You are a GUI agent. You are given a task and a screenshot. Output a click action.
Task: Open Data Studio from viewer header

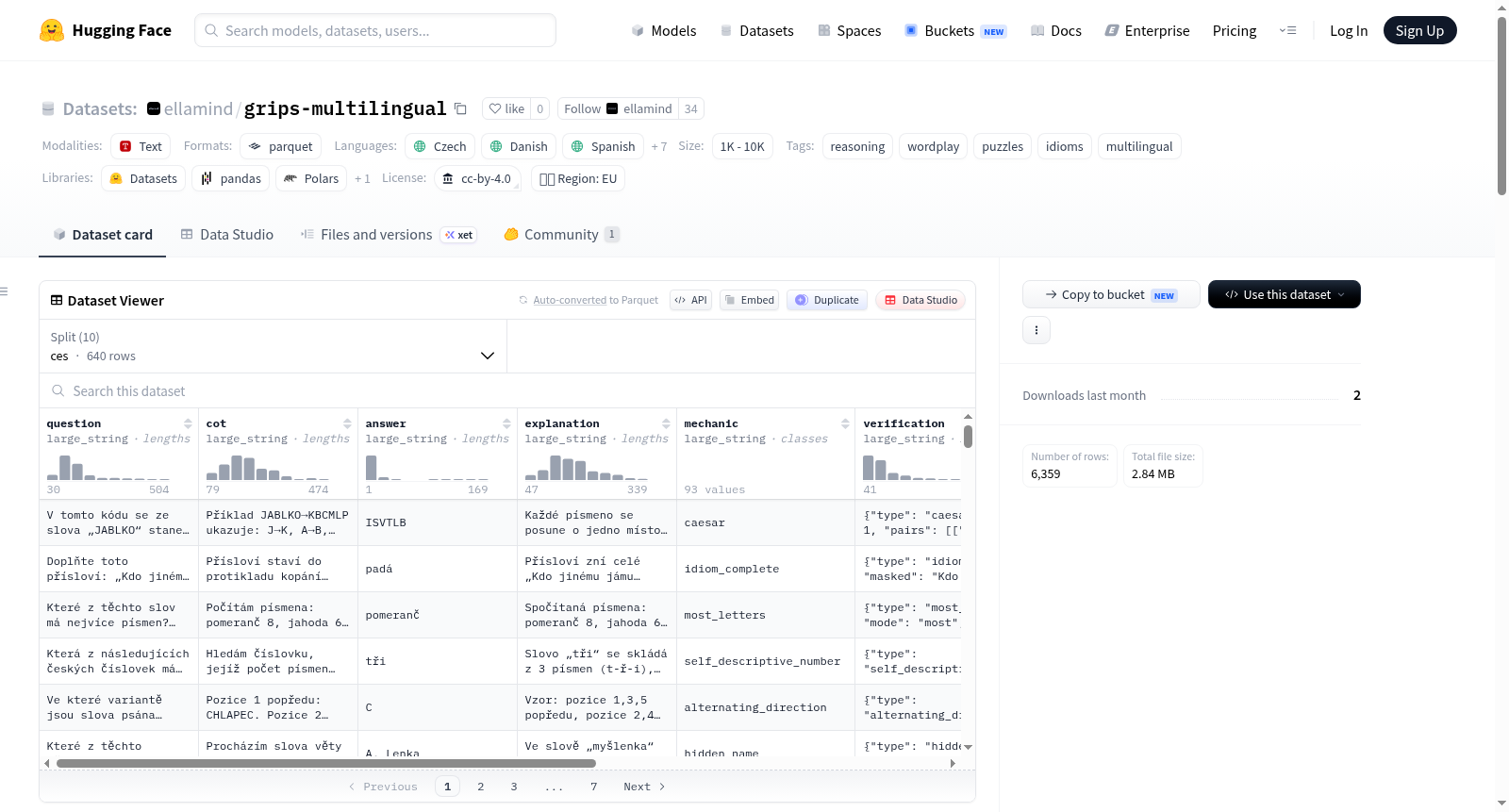point(920,300)
